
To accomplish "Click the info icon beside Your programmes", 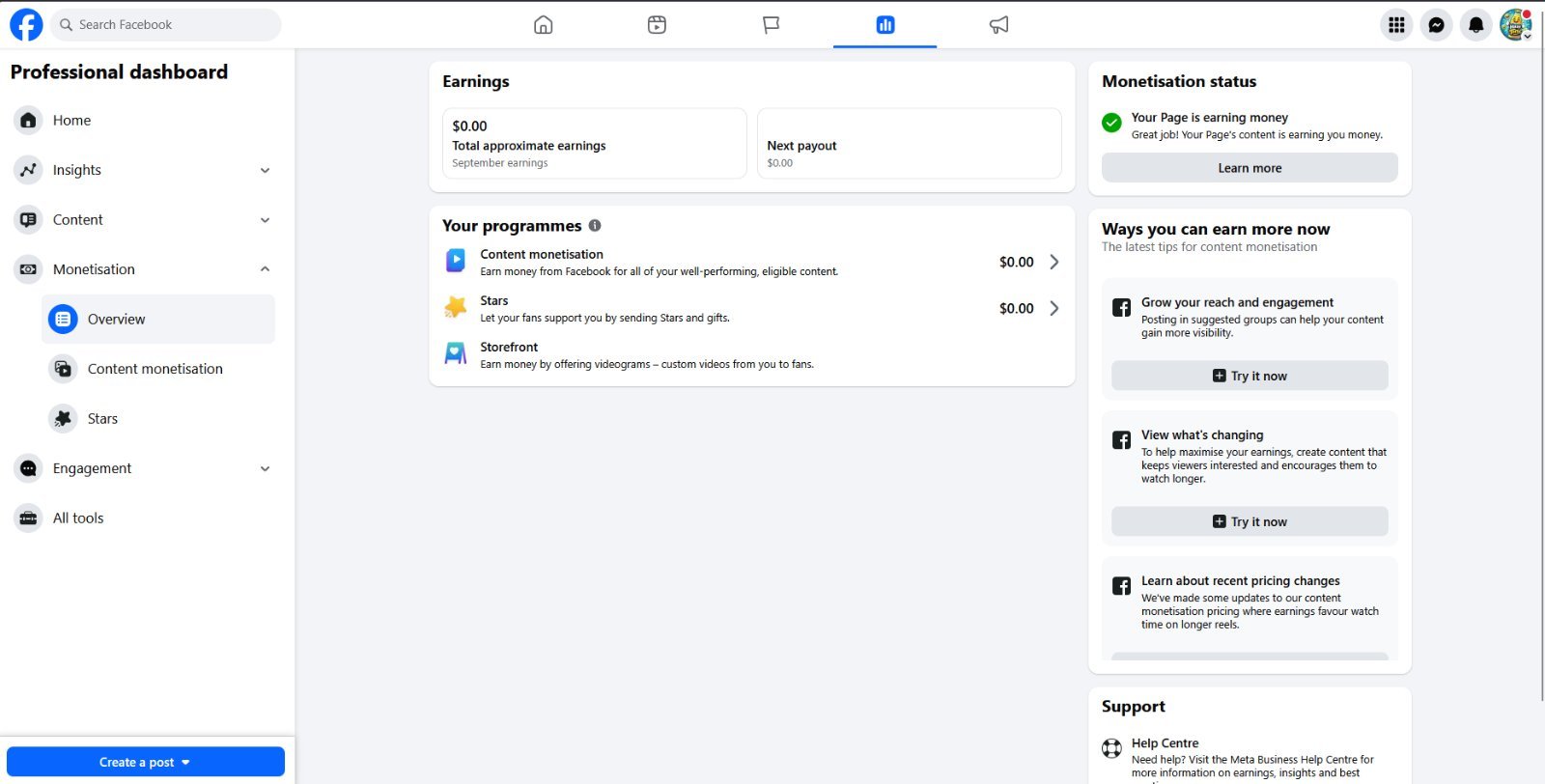I will coord(595,226).
